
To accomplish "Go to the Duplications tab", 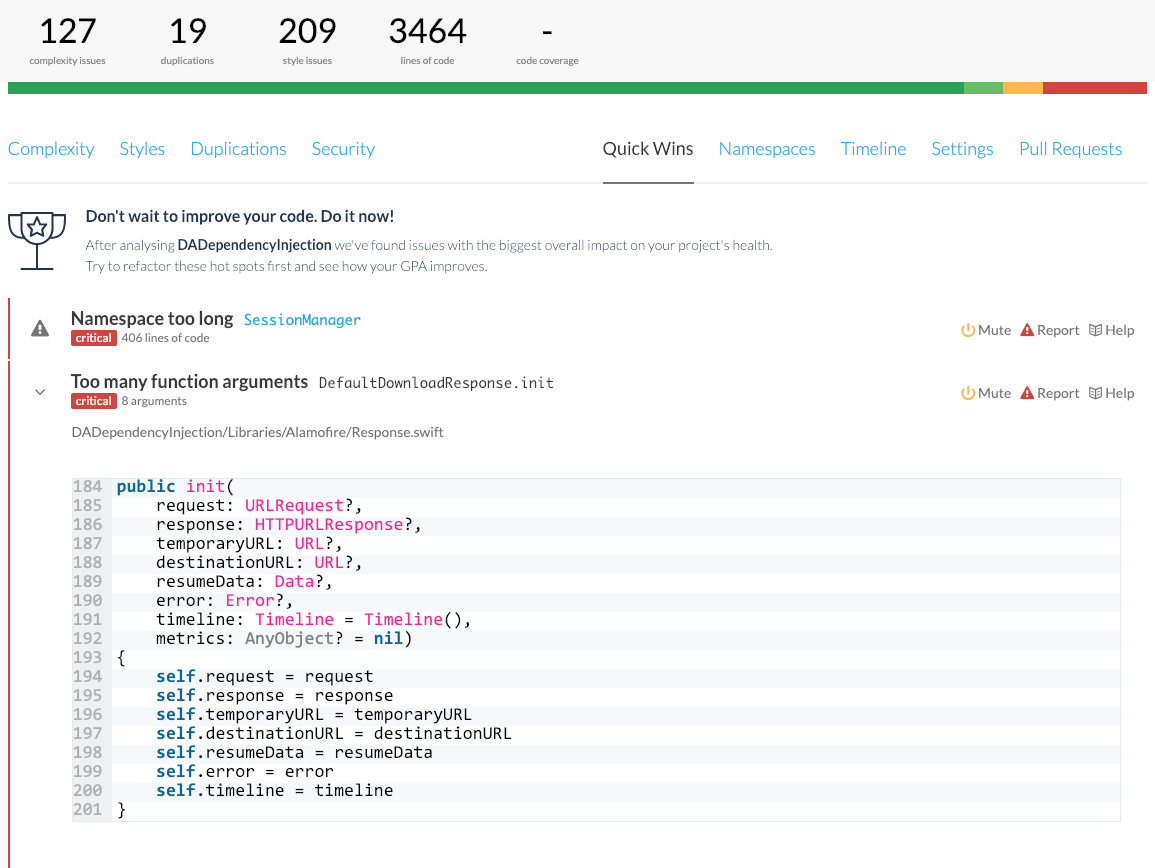I will pos(238,149).
